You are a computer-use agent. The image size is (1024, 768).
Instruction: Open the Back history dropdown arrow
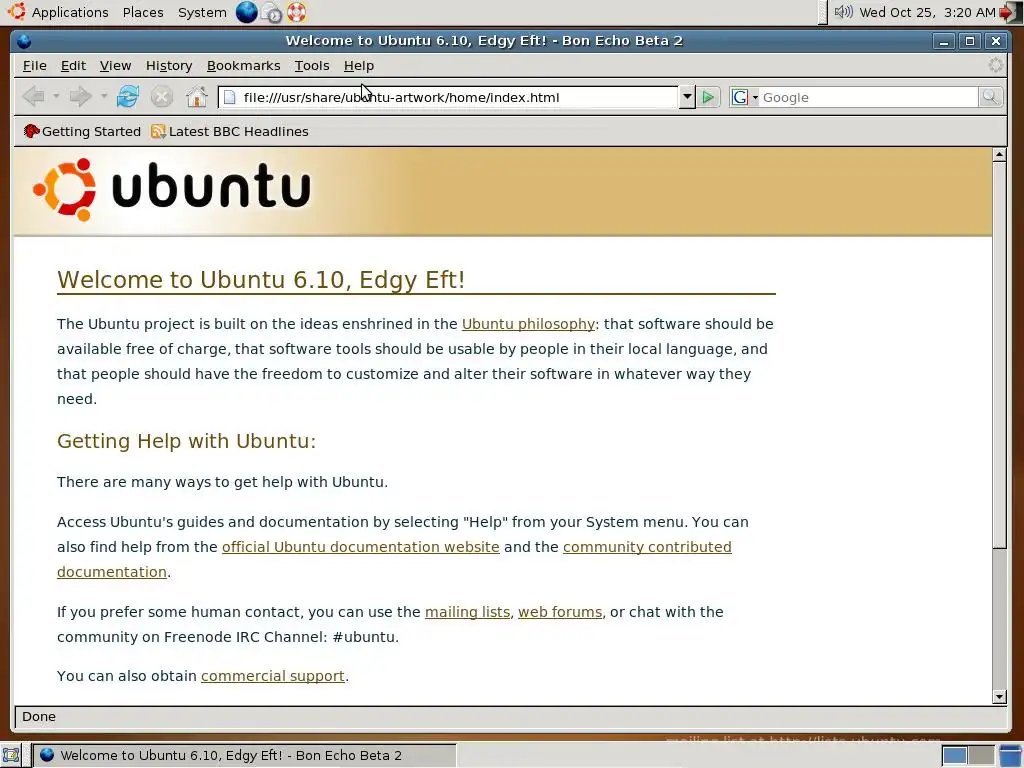point(56,97)
